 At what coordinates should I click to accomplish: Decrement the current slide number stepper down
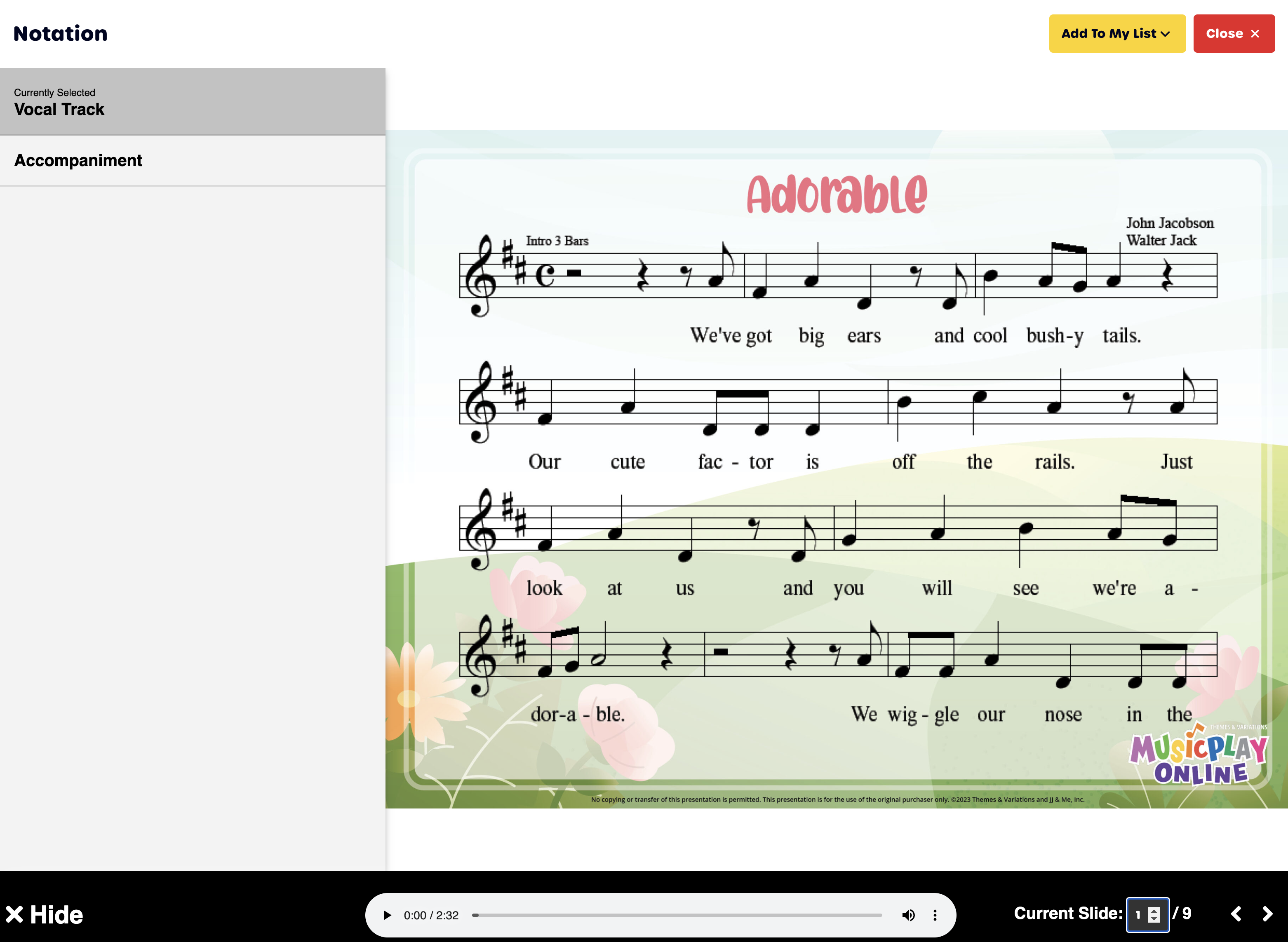coord(1154,919)
